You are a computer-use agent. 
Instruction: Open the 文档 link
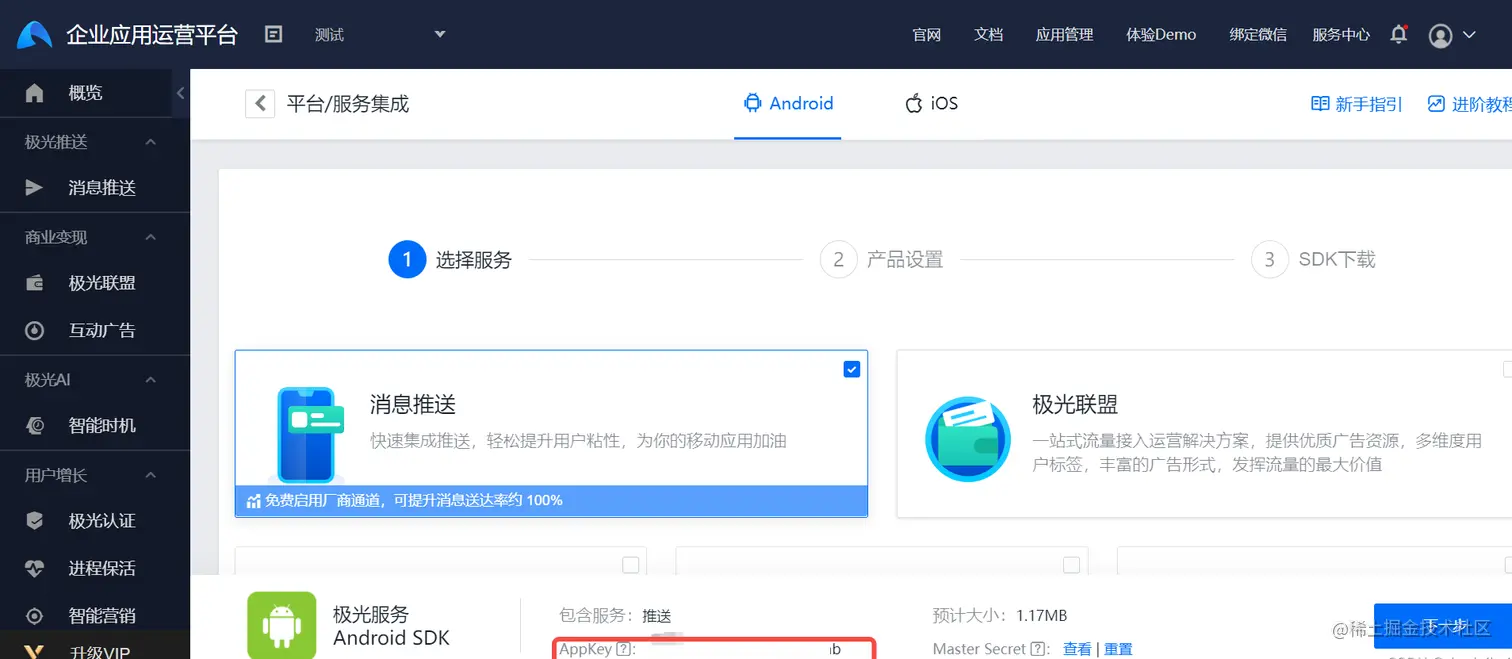(x=988, y=34)
